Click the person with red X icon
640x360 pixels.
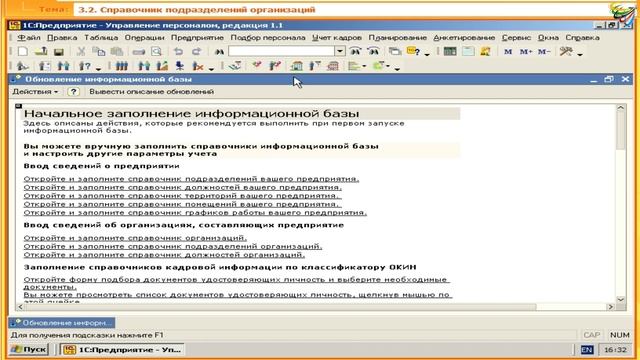(x=198, y=66)
